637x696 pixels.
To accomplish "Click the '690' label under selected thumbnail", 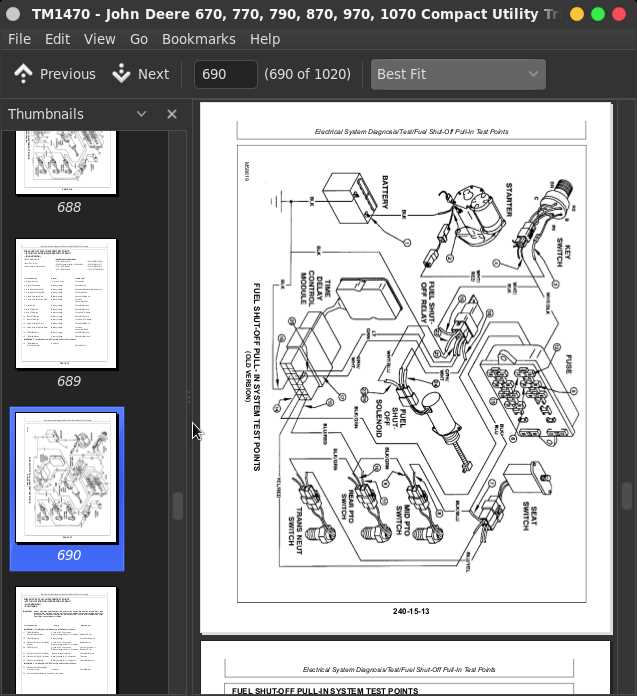I will [x=69, y=555].
